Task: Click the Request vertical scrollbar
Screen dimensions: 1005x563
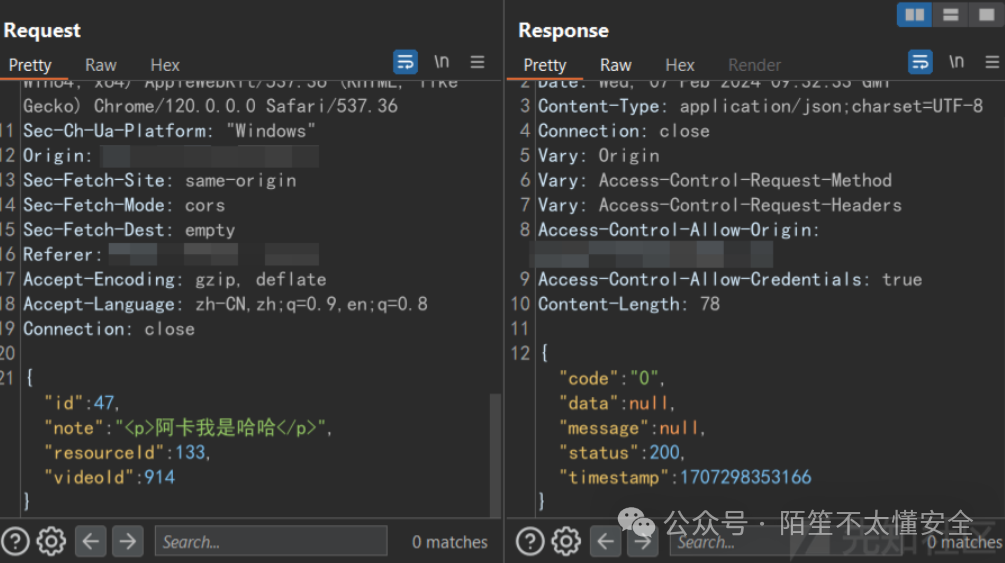Action: [495, 454]
